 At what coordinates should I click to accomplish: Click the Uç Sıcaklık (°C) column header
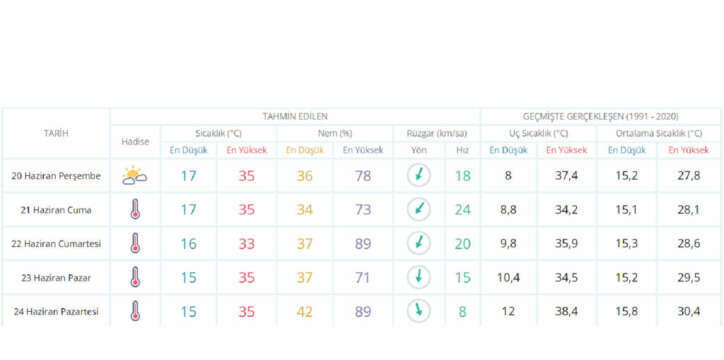538,133
